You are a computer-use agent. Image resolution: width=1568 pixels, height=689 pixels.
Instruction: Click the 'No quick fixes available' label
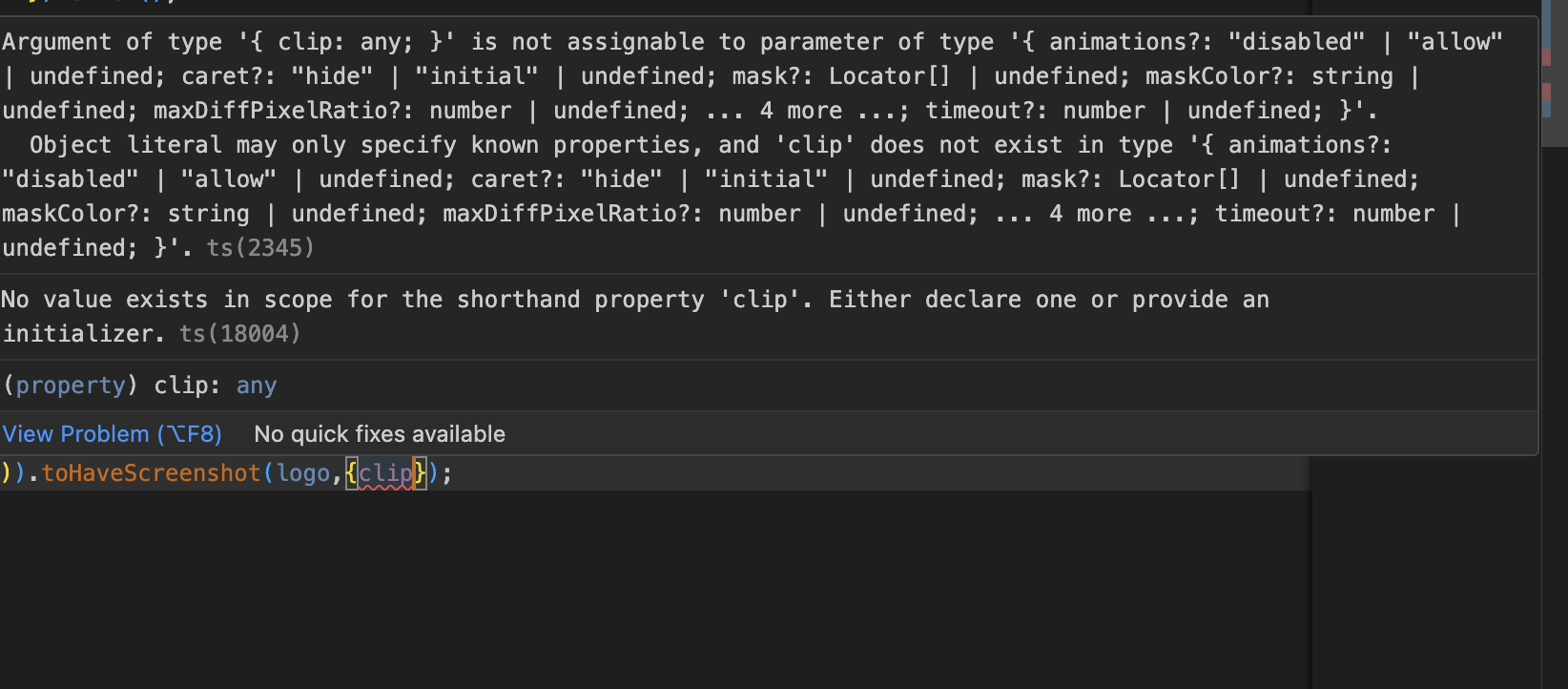pyautogui.click(x=379, y=433)
